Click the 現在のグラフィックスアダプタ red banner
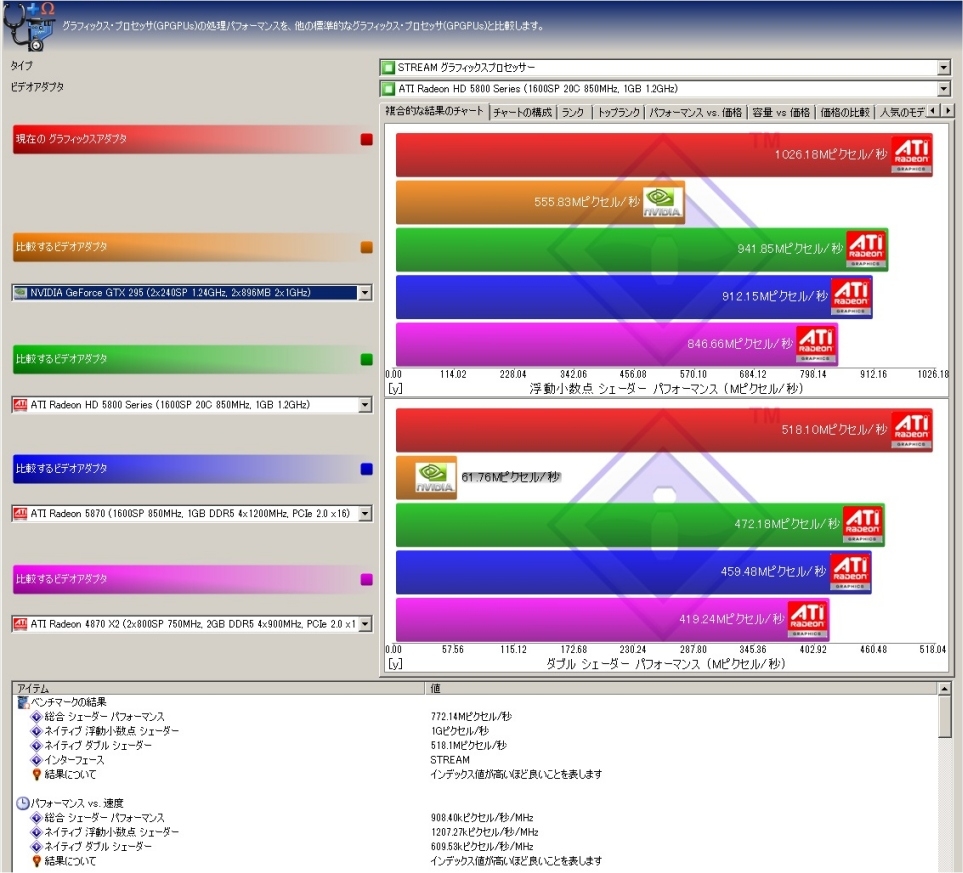This screenshot has width=963, height=873. (192, 139)
